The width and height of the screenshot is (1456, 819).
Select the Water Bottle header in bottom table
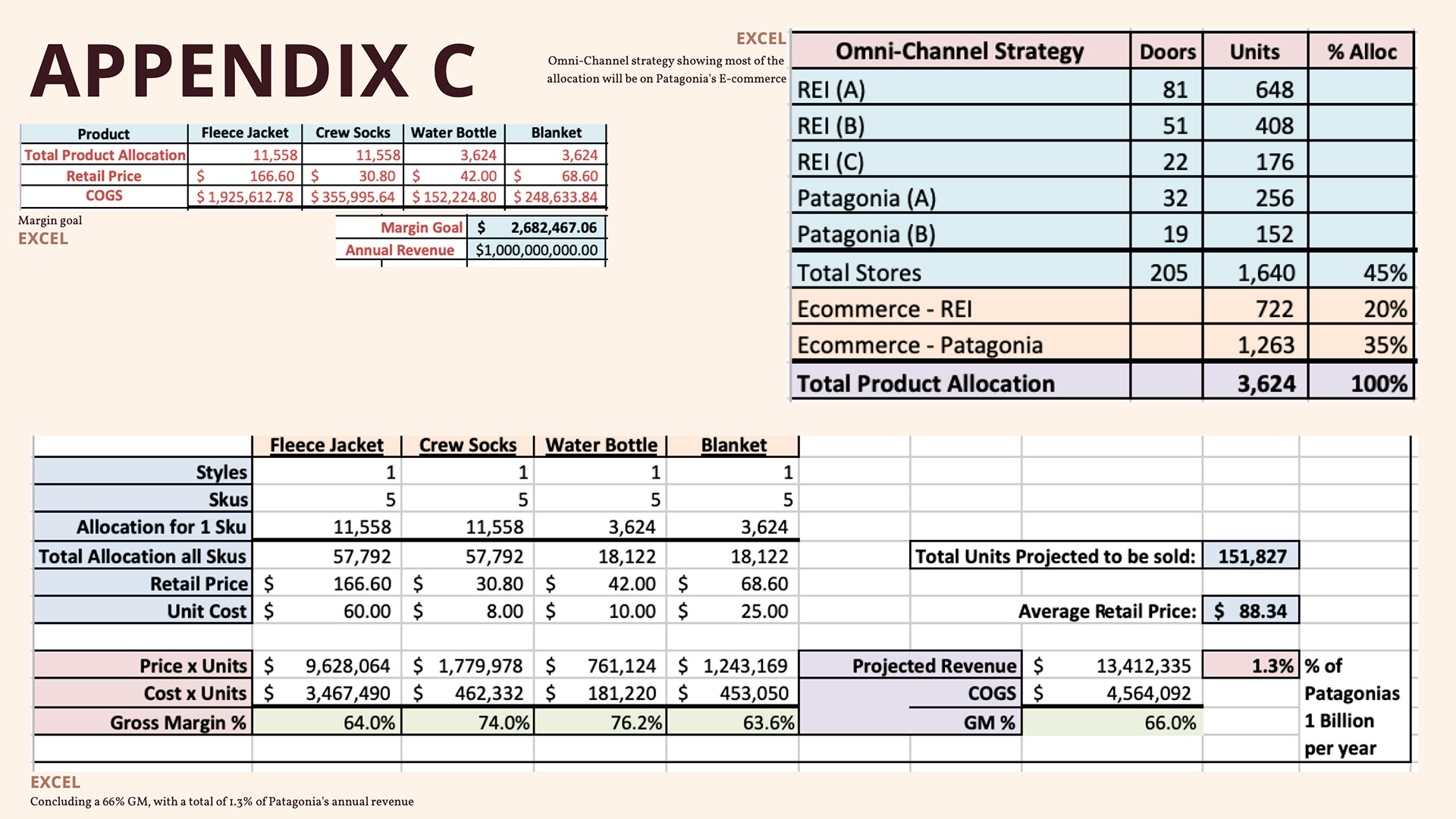[601, 445]
